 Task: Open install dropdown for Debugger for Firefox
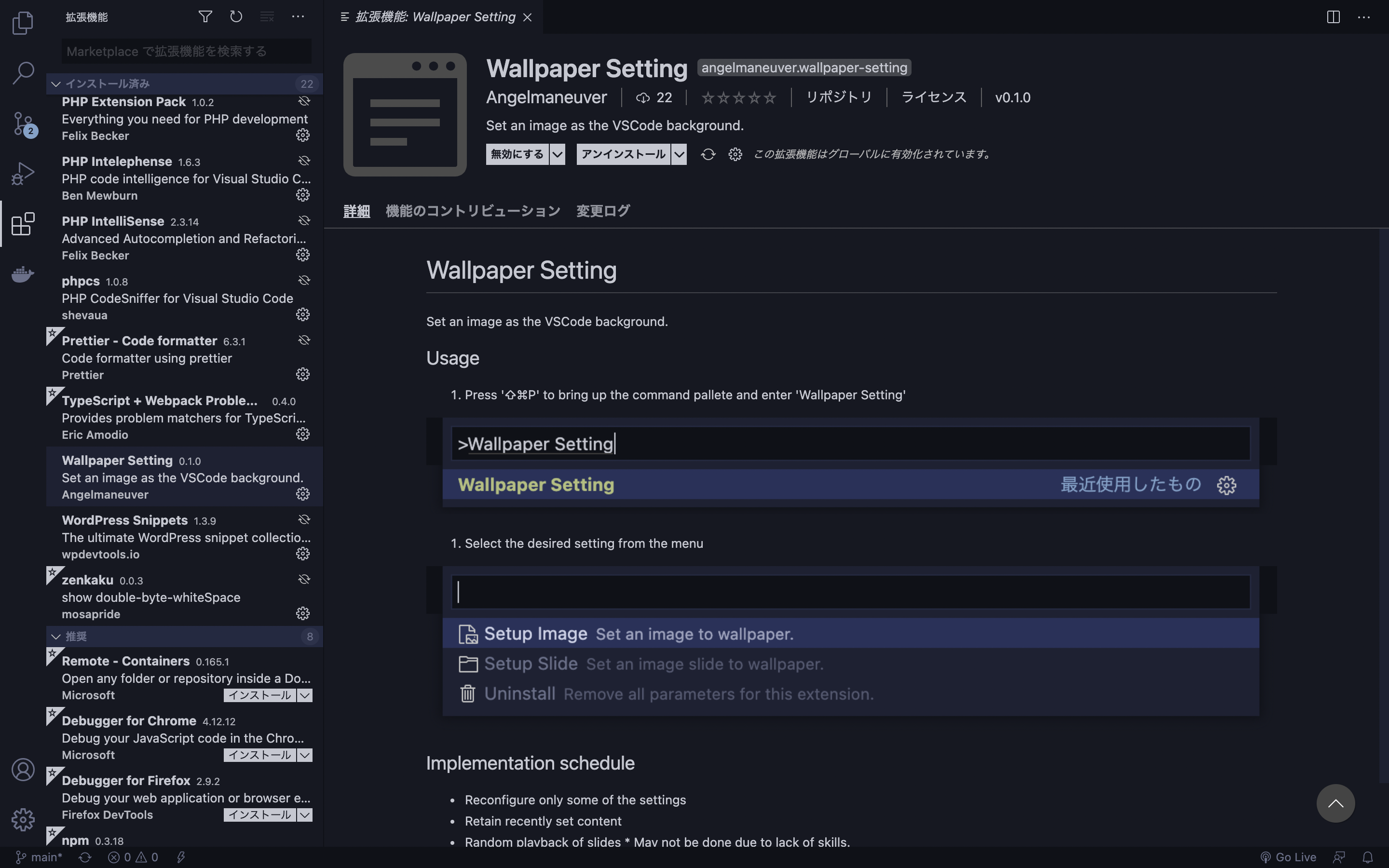tap(305, 814)
